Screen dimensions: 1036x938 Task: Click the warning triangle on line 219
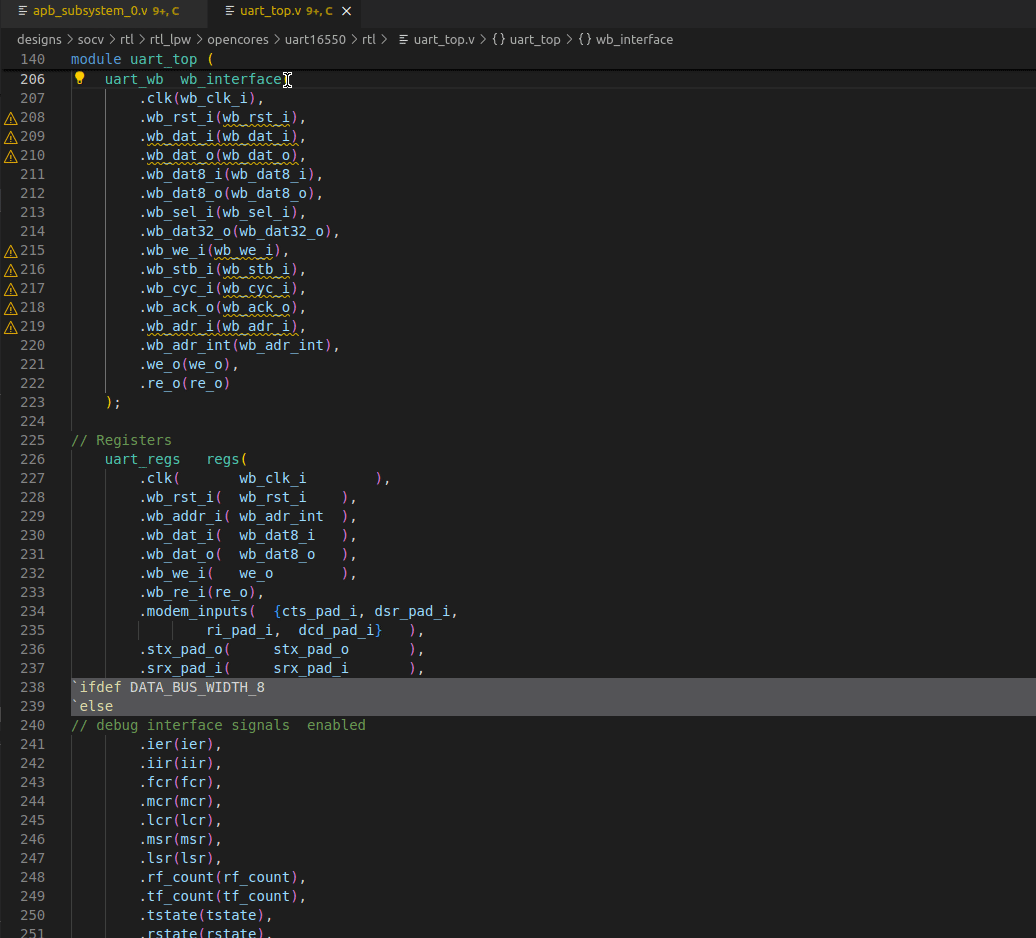click(x=9, y=326)
